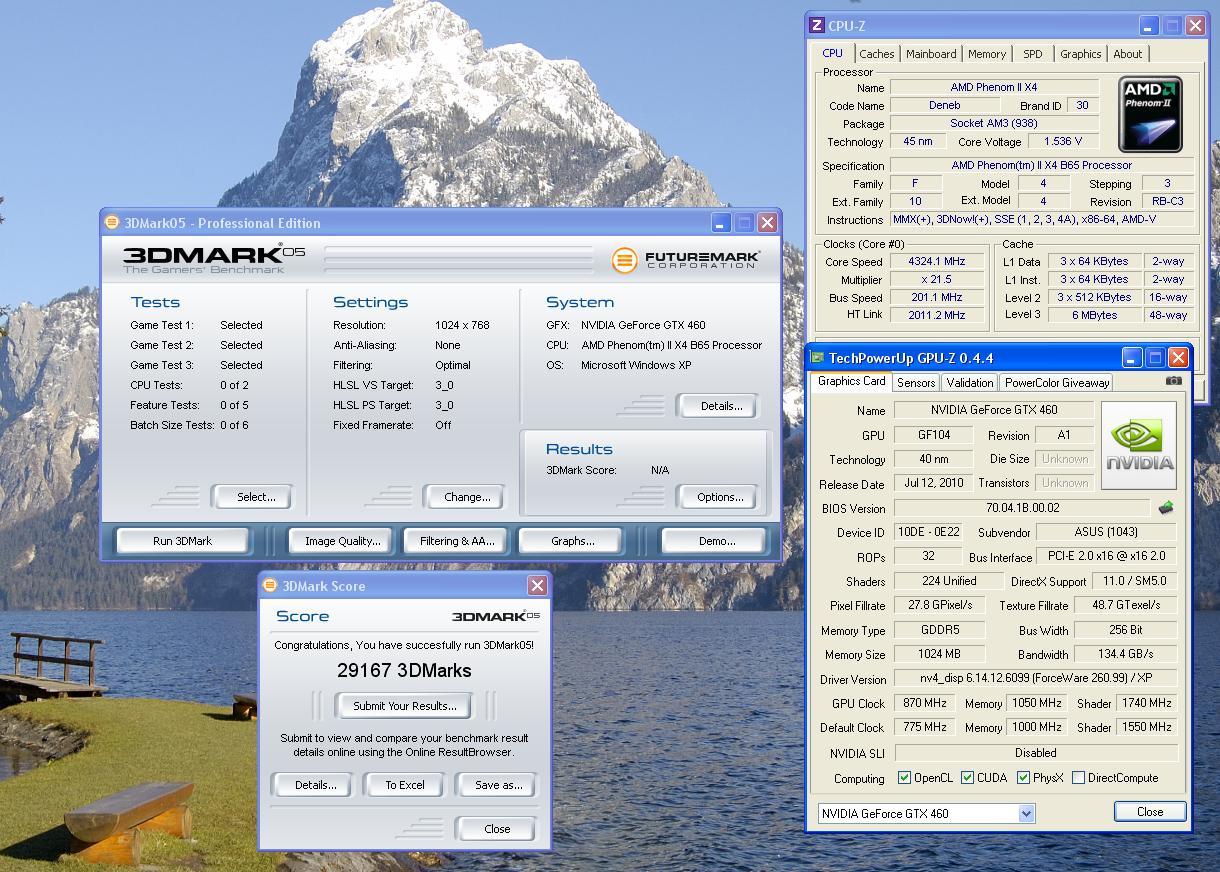
Task: Click the GPU-Z screenshot camera icon
Action: click(1174, 381)
